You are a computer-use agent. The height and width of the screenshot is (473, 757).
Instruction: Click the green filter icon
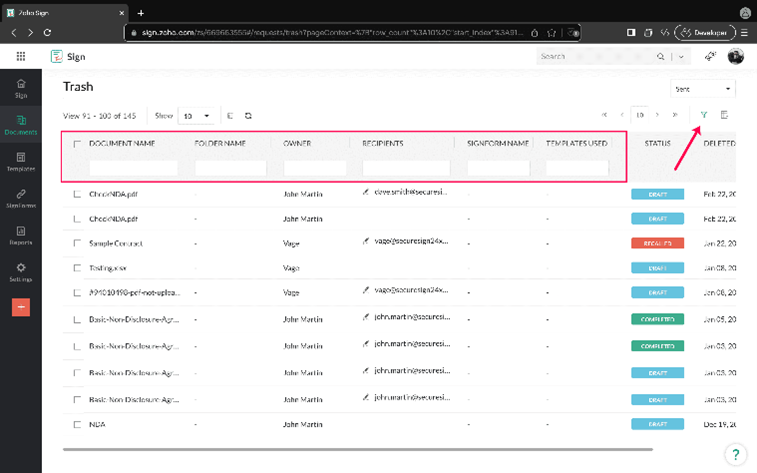pyautogui.click(x=704, y=115)
